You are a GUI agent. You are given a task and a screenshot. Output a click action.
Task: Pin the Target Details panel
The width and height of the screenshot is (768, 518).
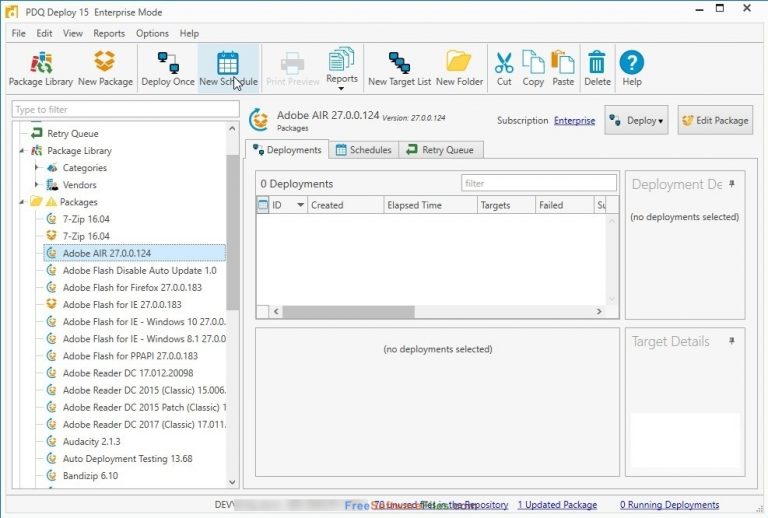732,341
